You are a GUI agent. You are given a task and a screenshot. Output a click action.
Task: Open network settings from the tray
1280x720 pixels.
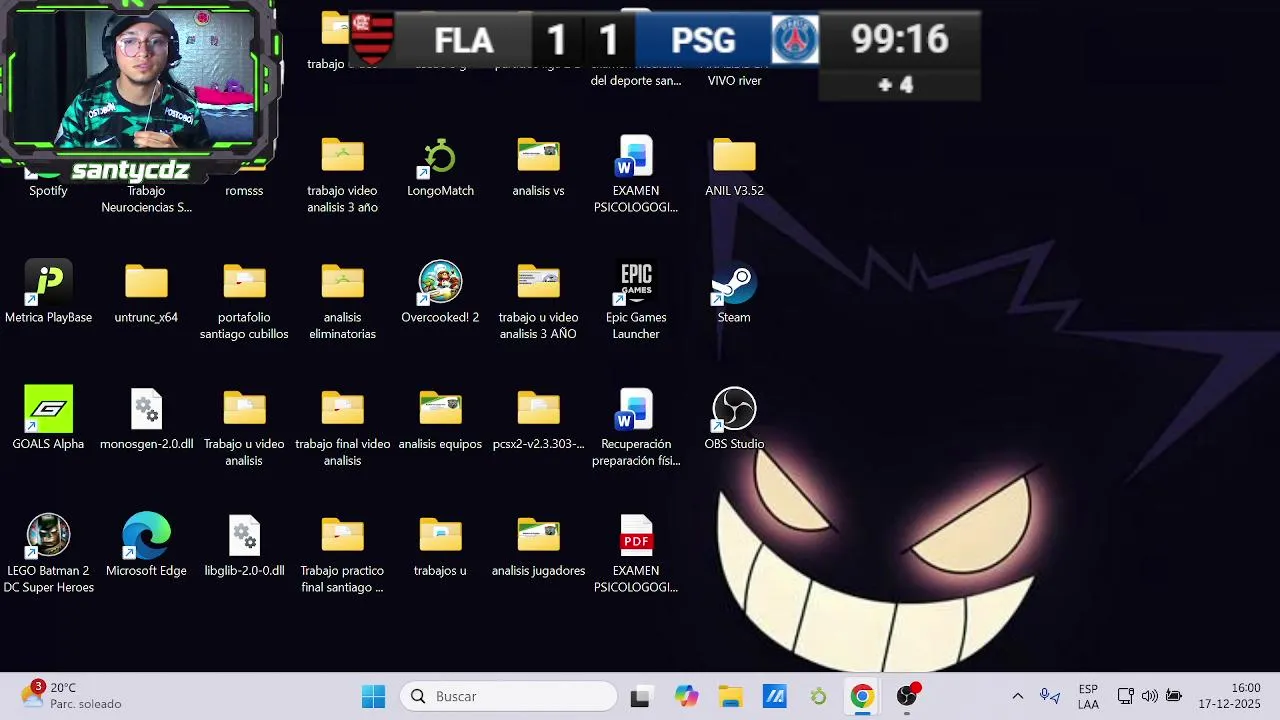click(1125, 696)
